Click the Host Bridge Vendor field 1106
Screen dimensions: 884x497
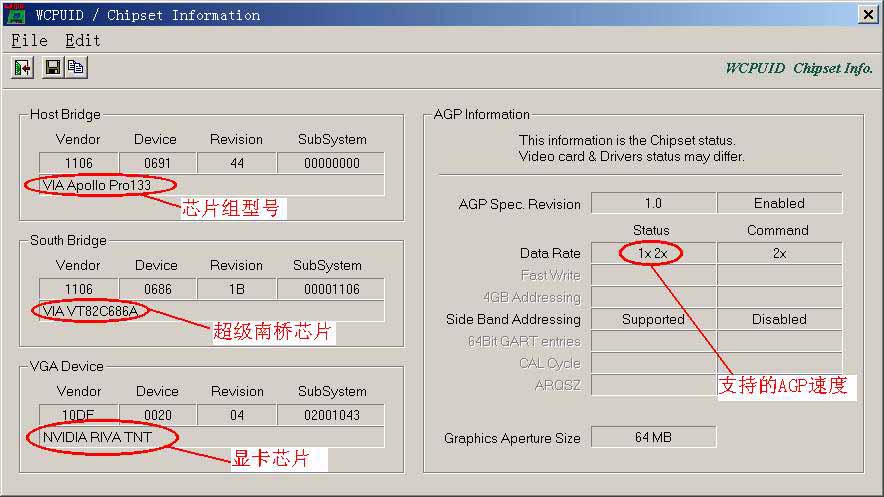(x=78, y=163)
